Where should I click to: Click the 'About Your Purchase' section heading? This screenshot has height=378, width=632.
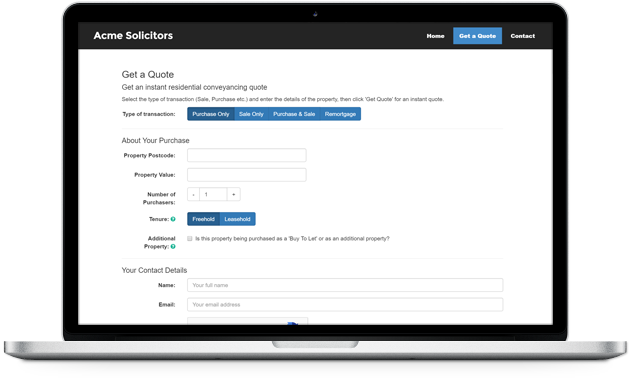(156, 140)
